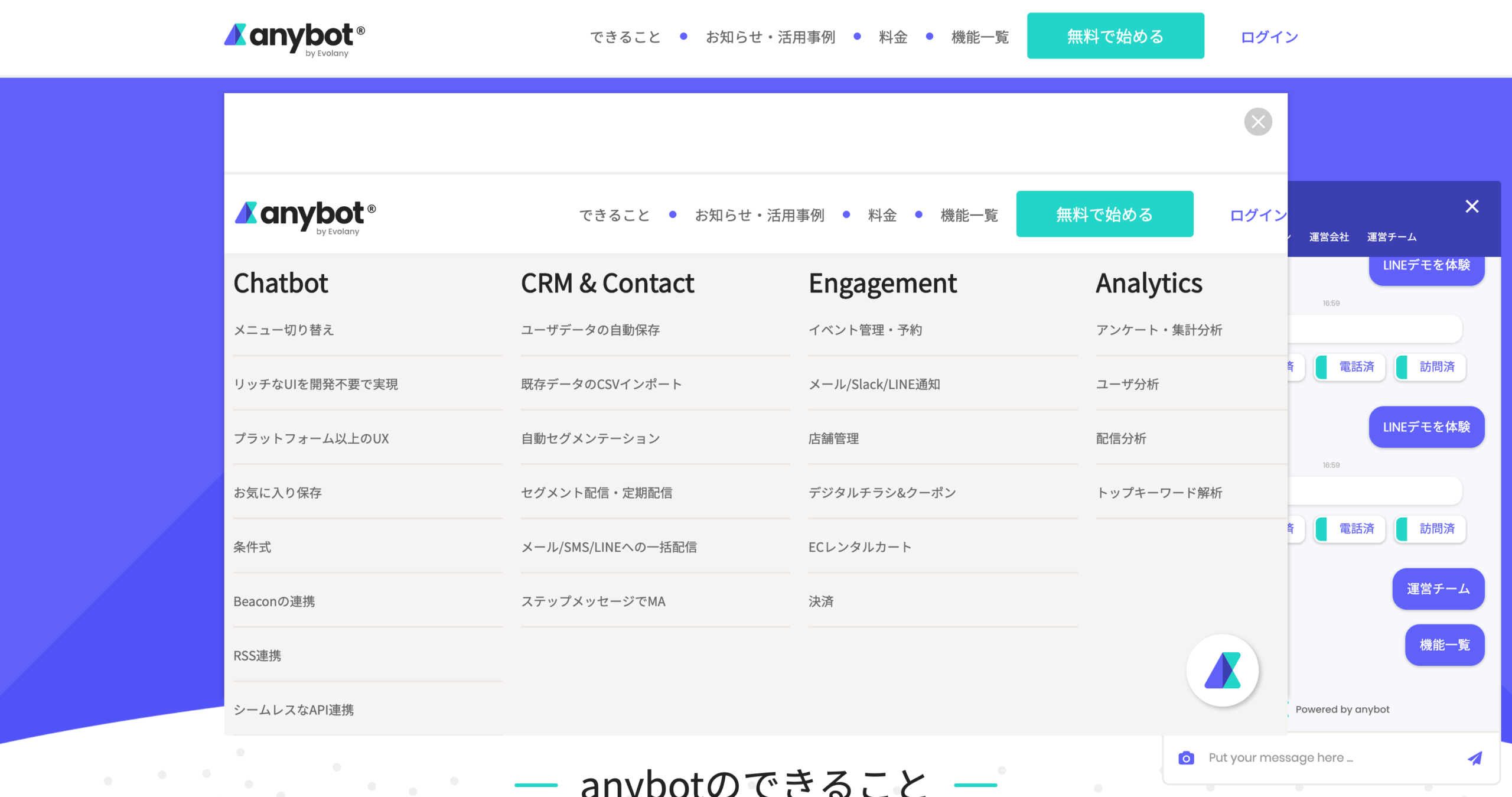This screenshot has width=1512, height=797.
Task: Open ステップメッセージでMA link
Action: coord(593,601)
